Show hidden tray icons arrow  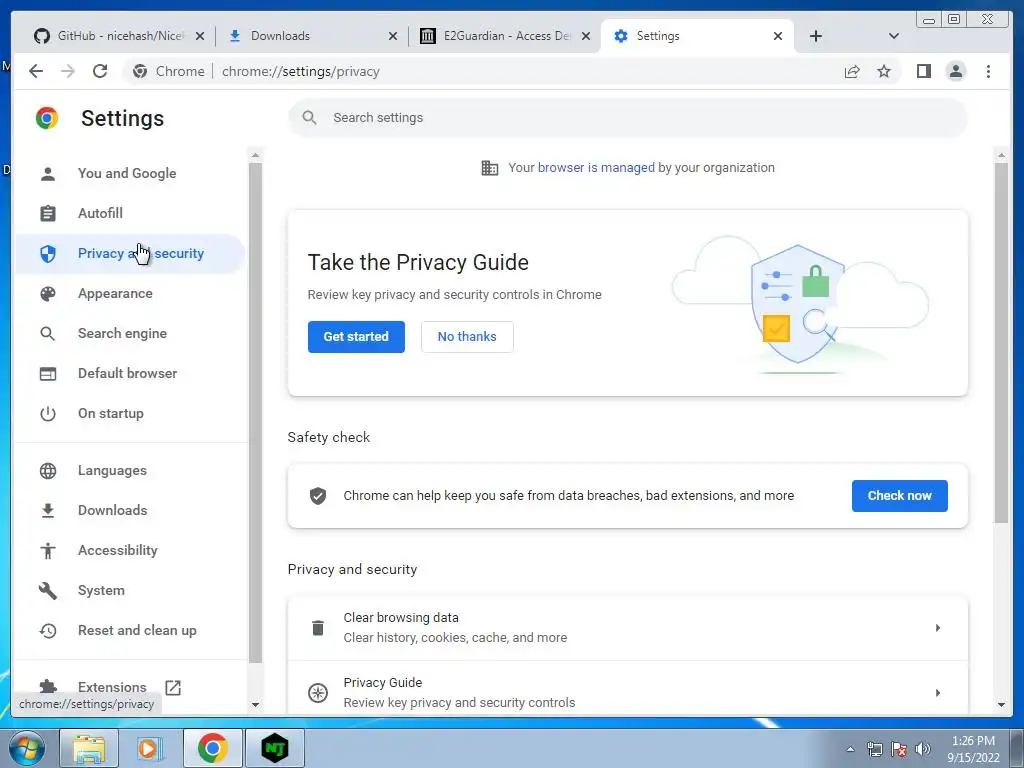tap(850, 749)
